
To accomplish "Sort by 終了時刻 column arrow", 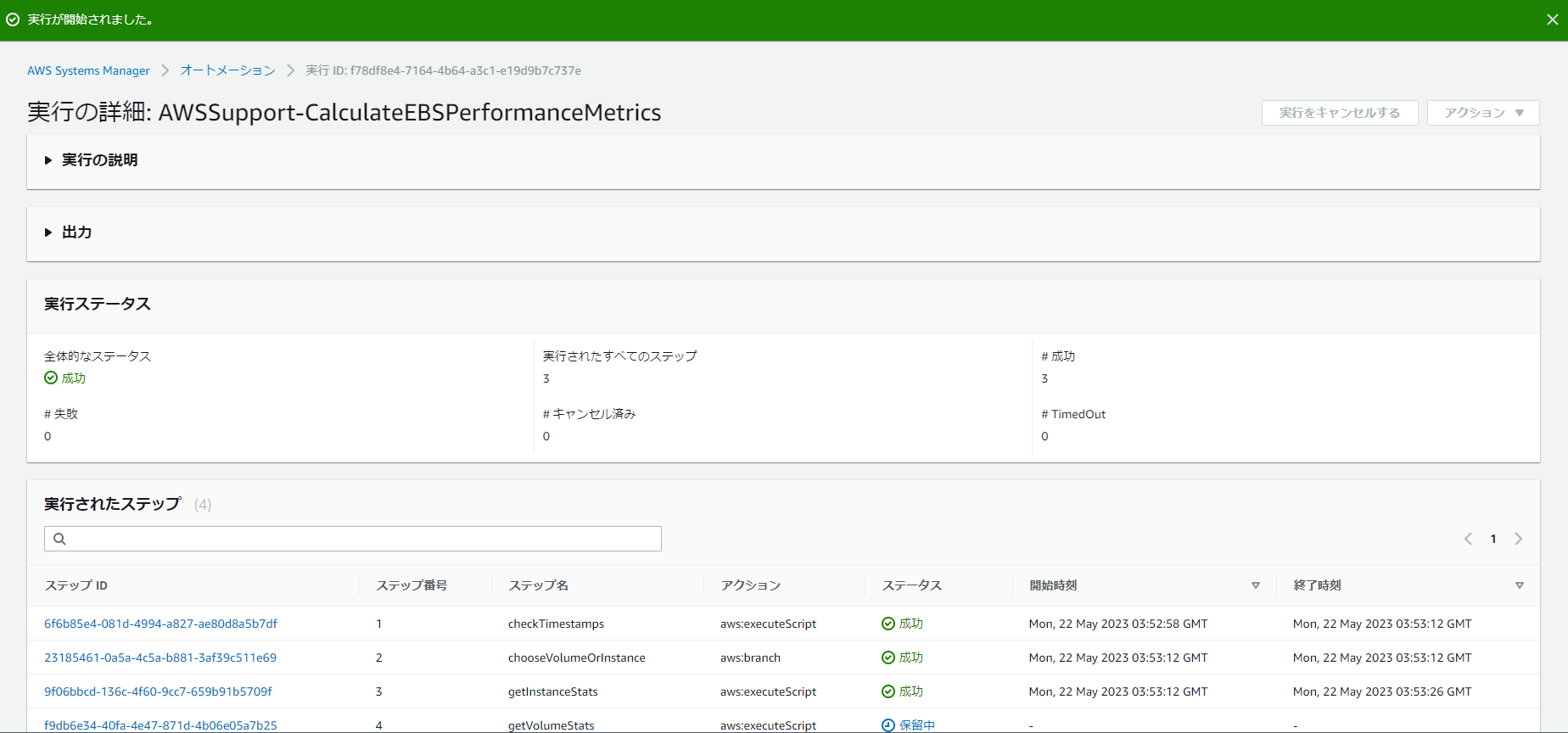I will point(1520,585).
